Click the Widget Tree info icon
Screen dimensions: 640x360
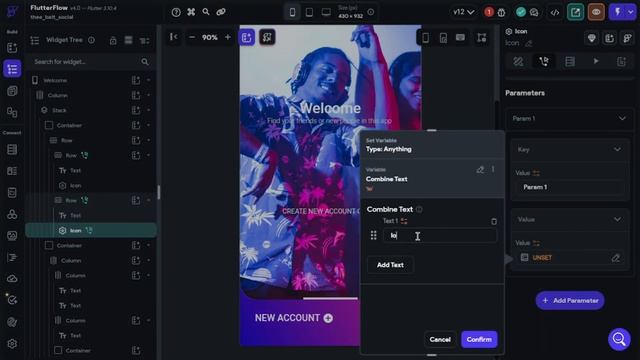pos(91,40)
